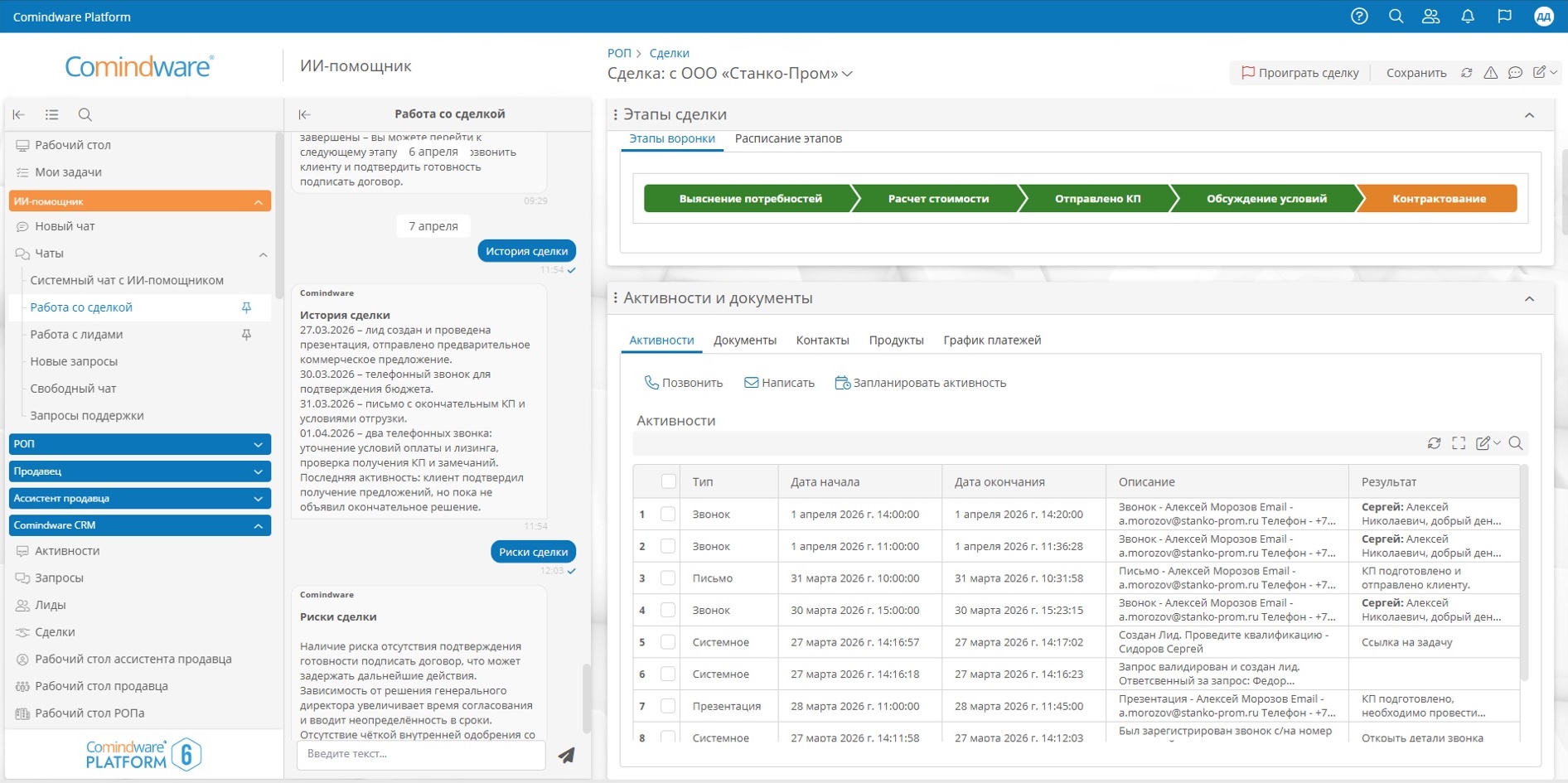
Task: Open the user avatar profile menu
Action: 1543,17
